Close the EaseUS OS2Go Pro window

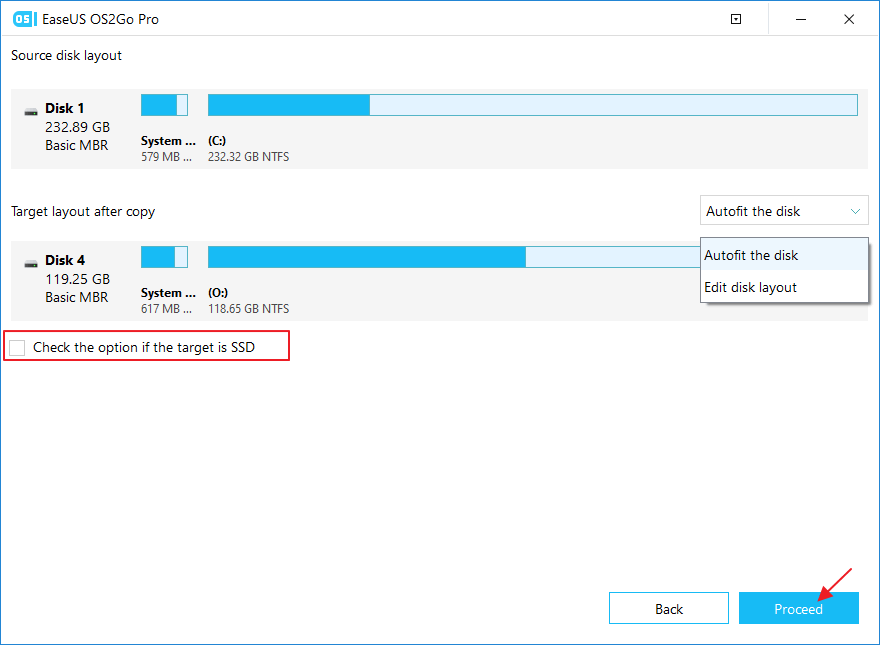tap(849, 19)
